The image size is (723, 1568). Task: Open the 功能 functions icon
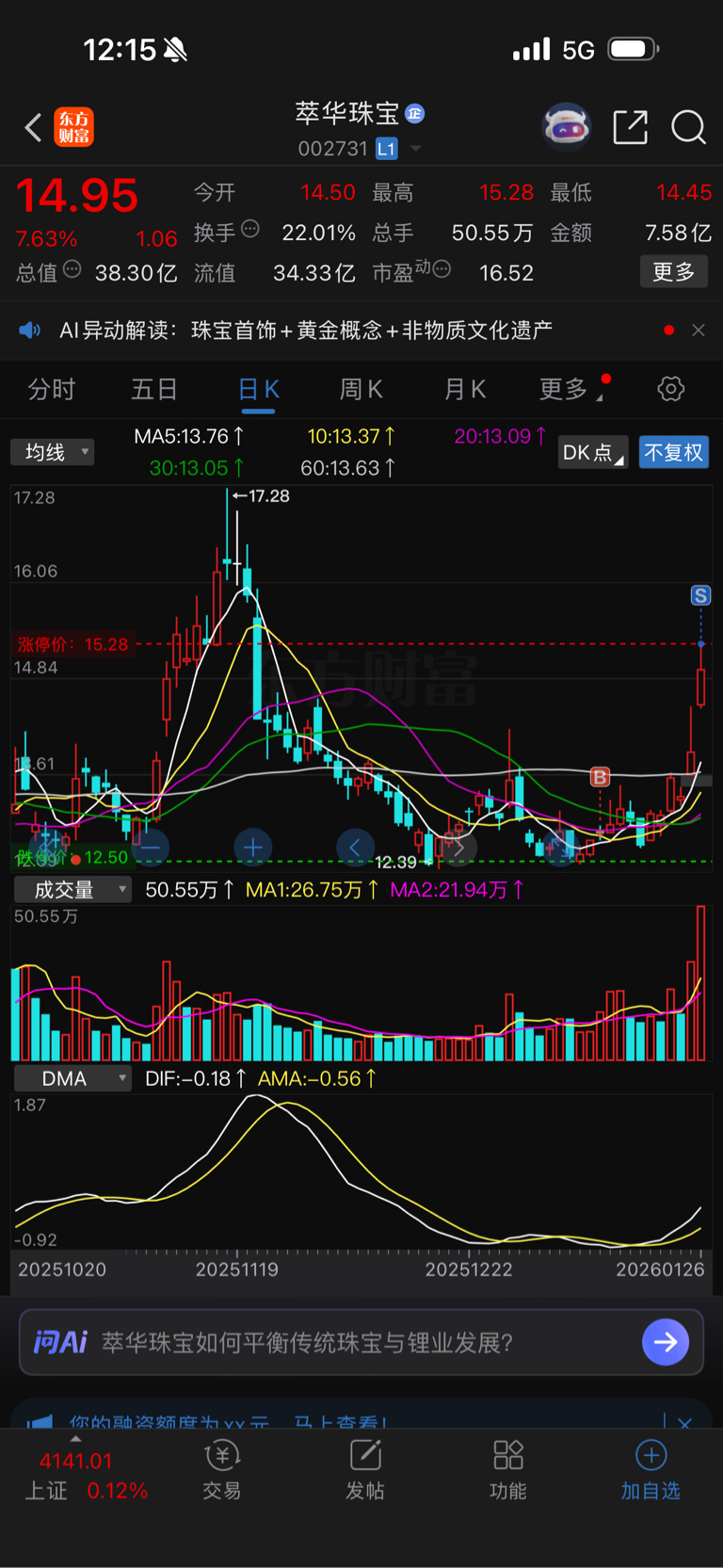click(x=508, y=1470)
